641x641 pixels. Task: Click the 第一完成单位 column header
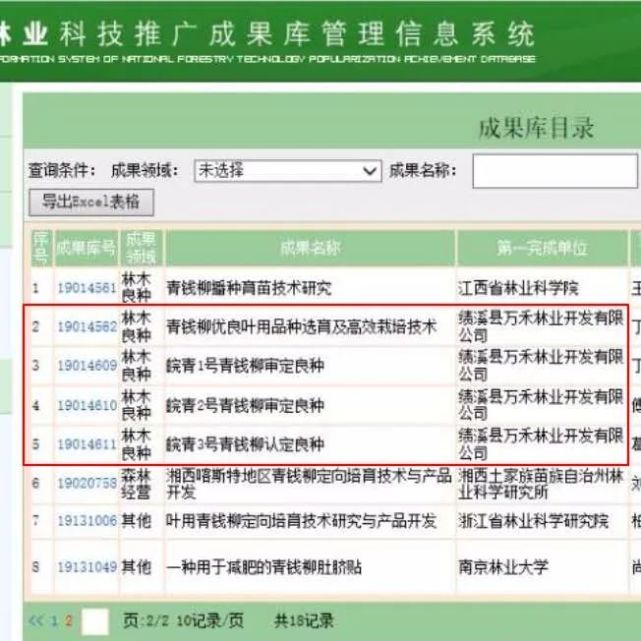pos(542,248)
